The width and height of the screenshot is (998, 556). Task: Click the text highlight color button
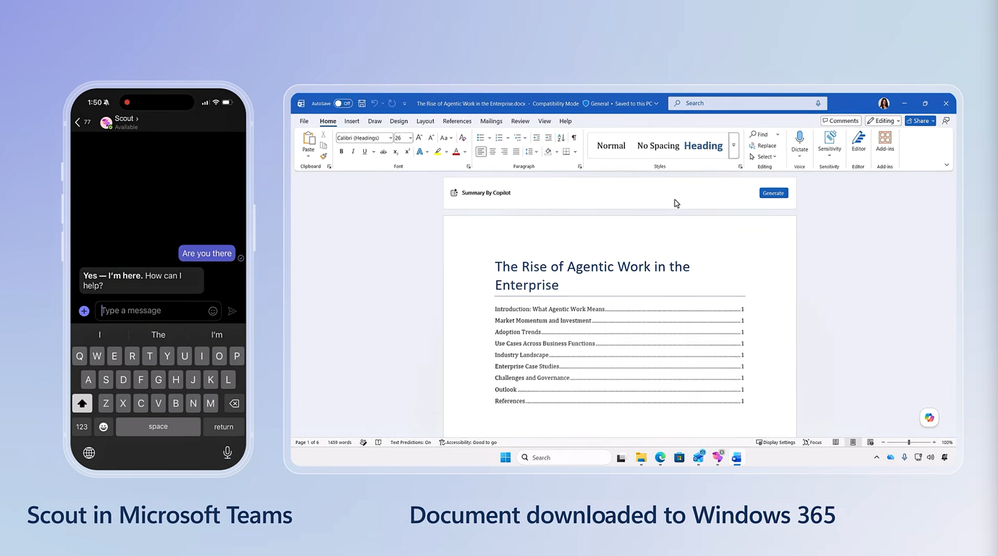click(x=438, y=151)
